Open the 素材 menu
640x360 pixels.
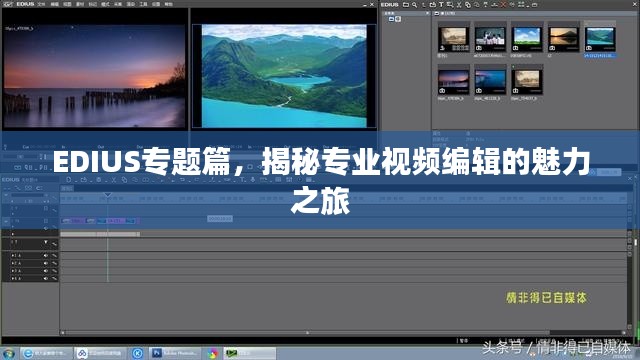(x=80, y=4)
